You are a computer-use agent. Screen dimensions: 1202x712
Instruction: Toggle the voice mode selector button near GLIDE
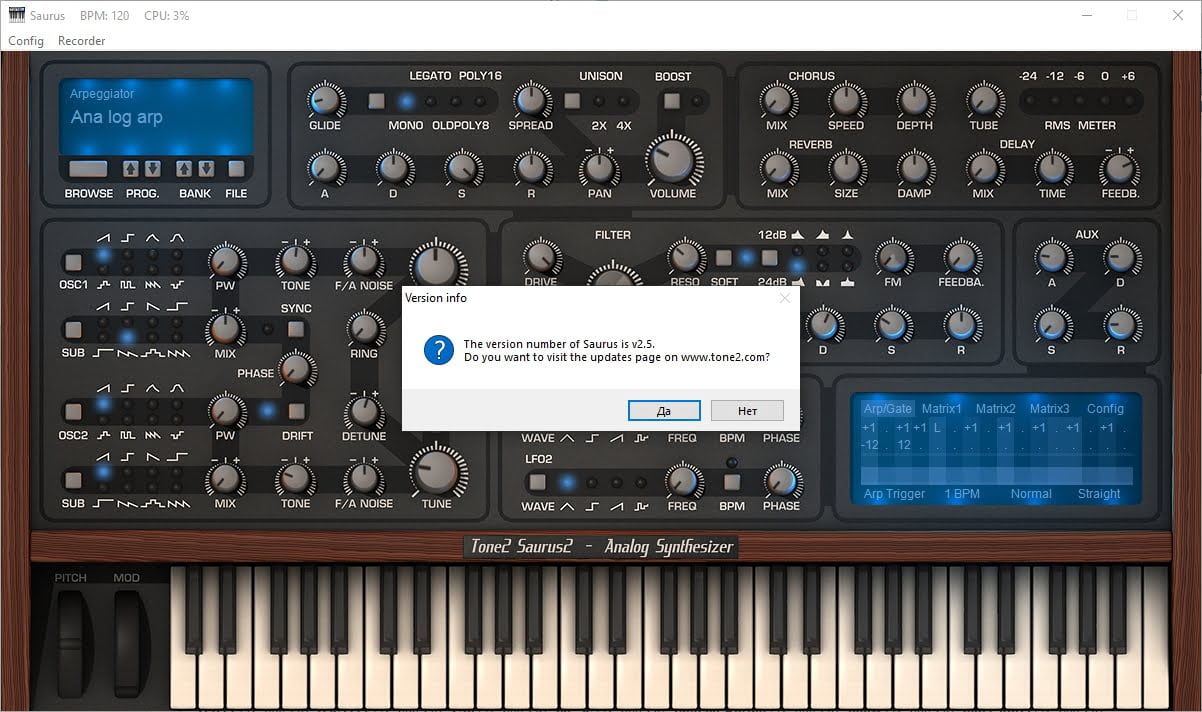[x=376, y=101]
